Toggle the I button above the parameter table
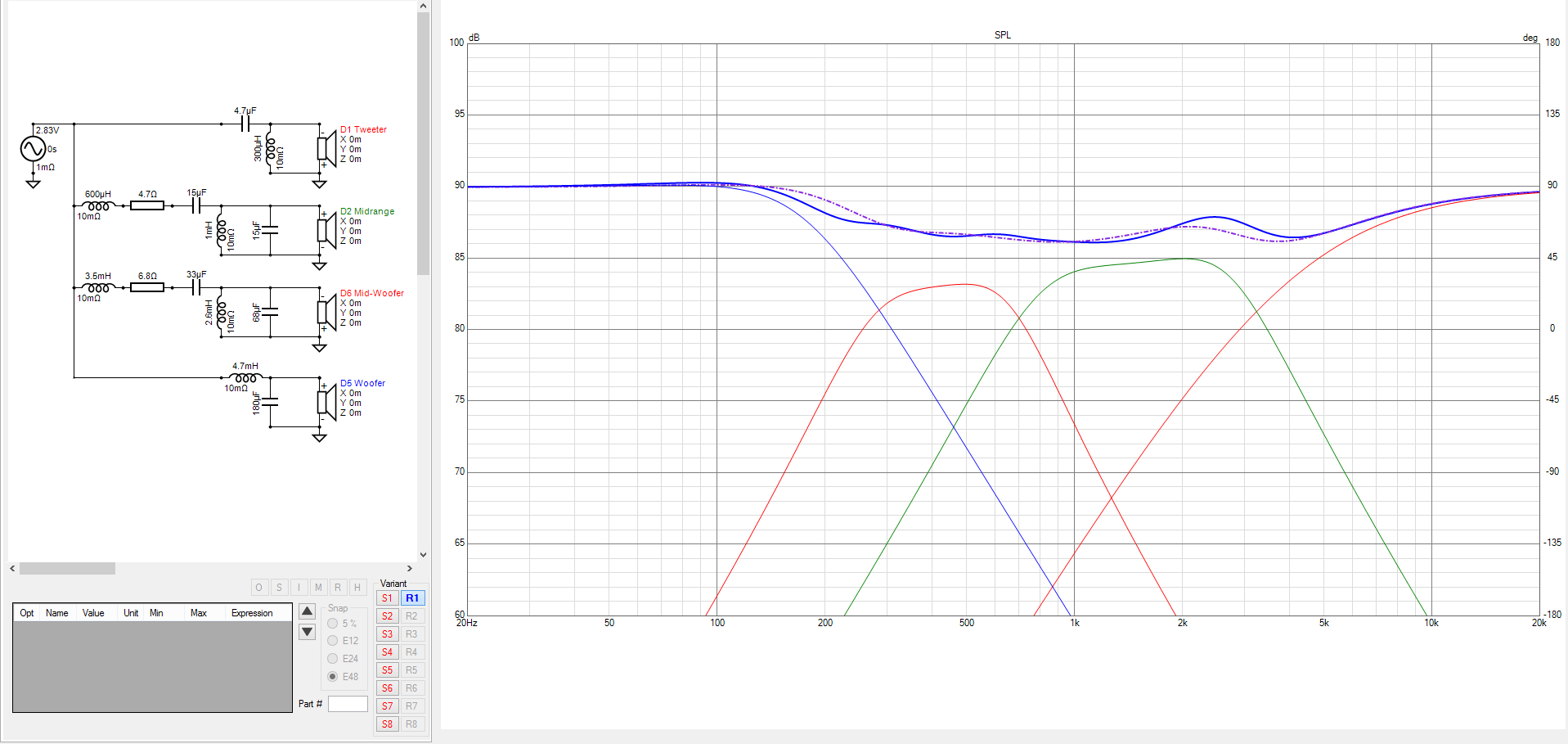The height and width of the screenshot is (744, 1568). (299, 588)
